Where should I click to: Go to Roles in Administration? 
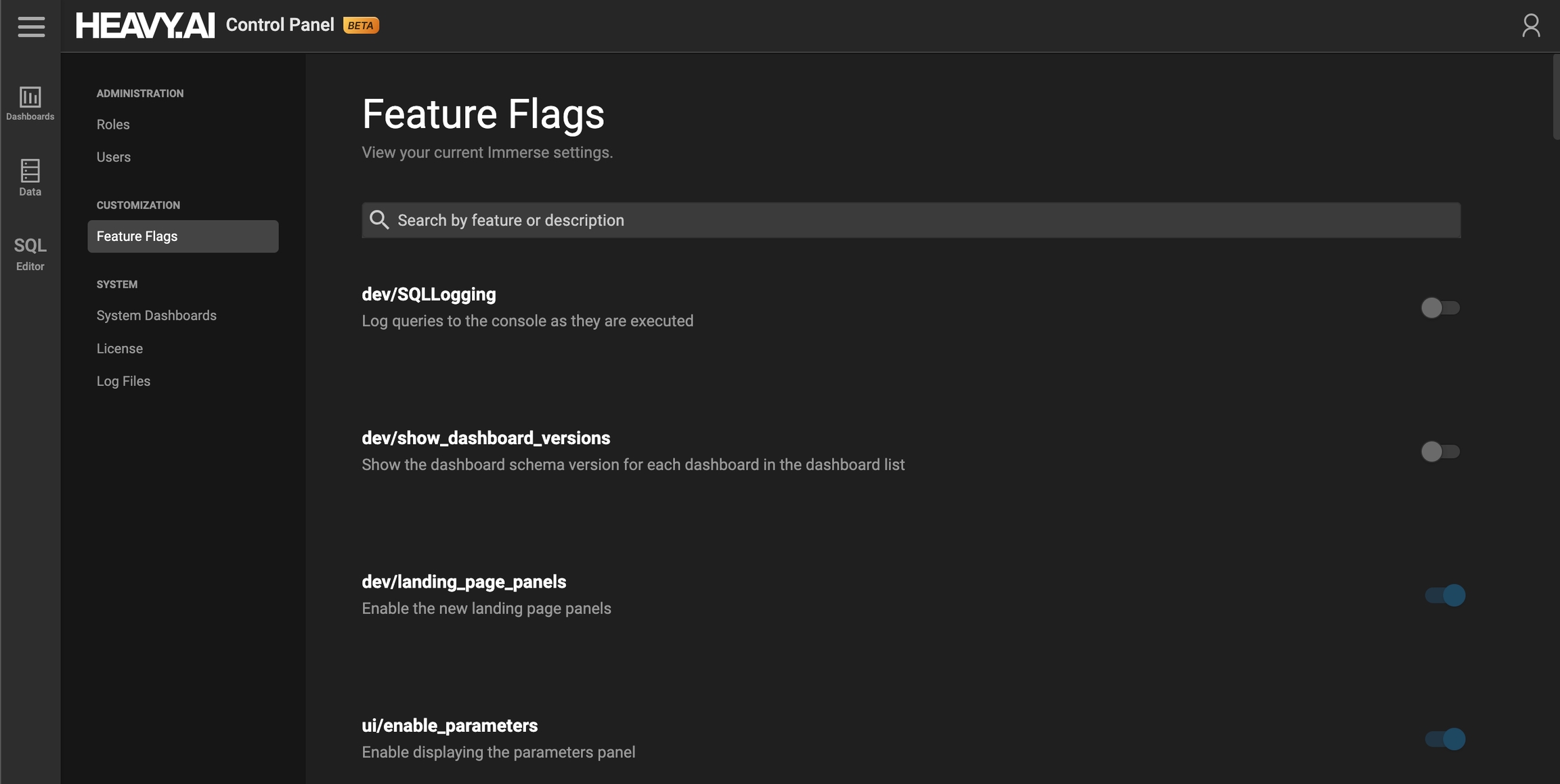(x=113, y=125)
